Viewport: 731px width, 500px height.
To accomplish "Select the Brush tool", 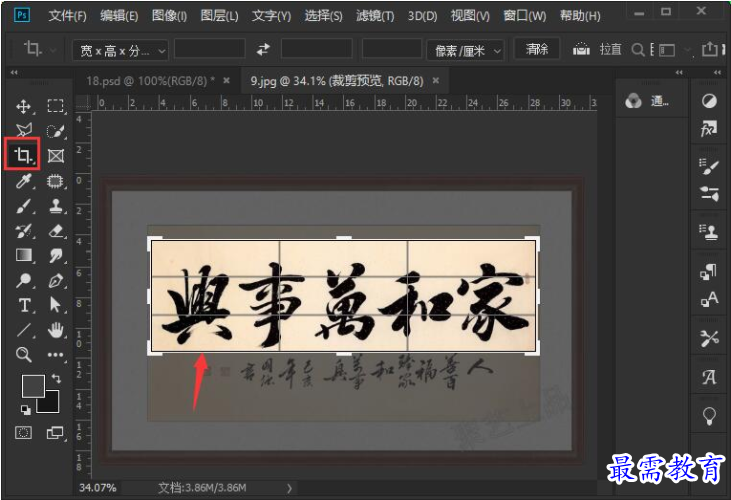I will click(24, 206).
